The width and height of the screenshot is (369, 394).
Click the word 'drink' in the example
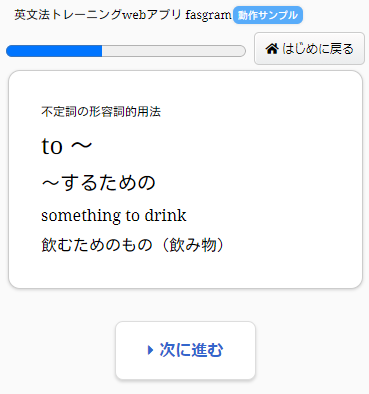coord(165,215)
